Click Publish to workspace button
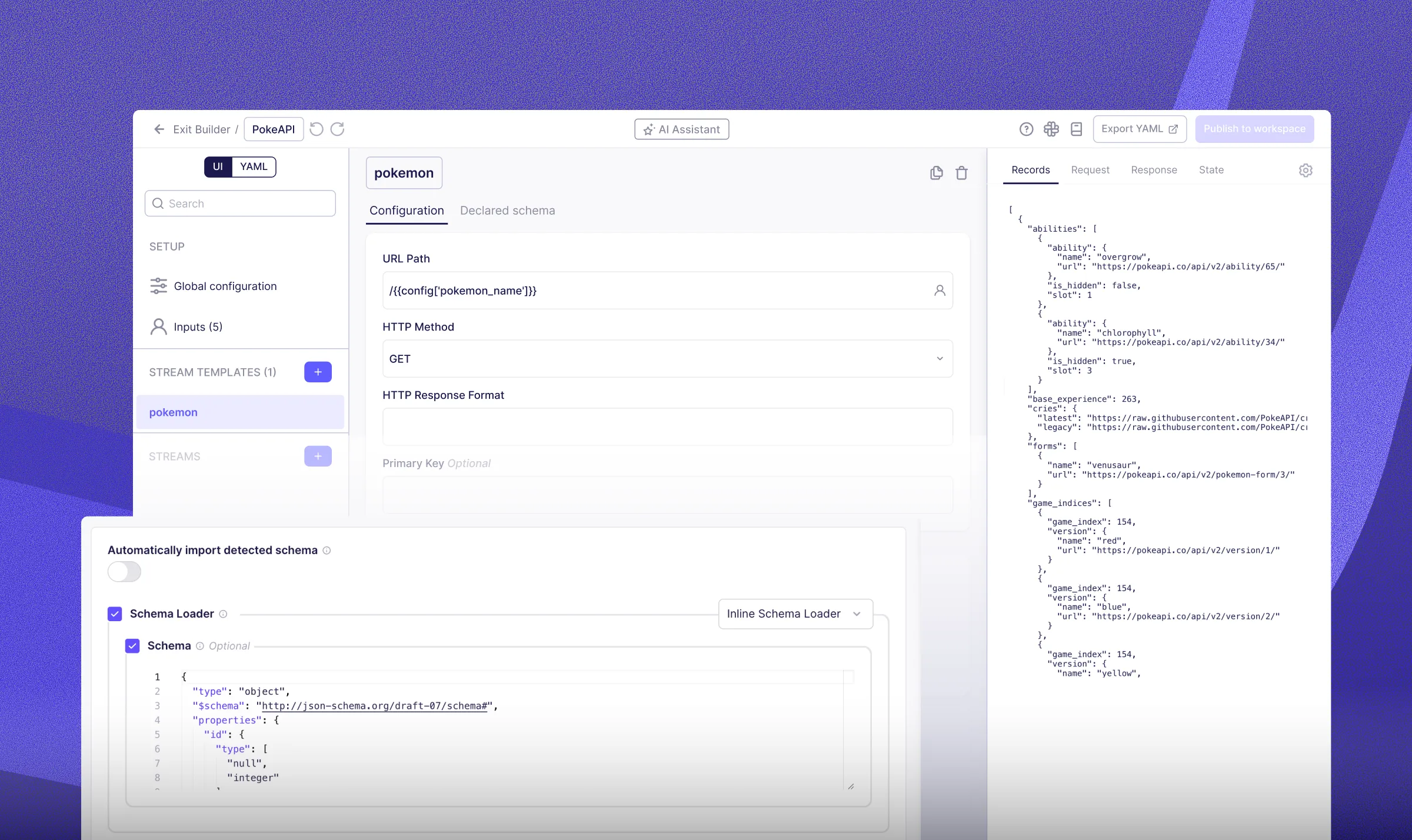Viewport: 1412px width, 840px height. click(x=1254, y=129)
